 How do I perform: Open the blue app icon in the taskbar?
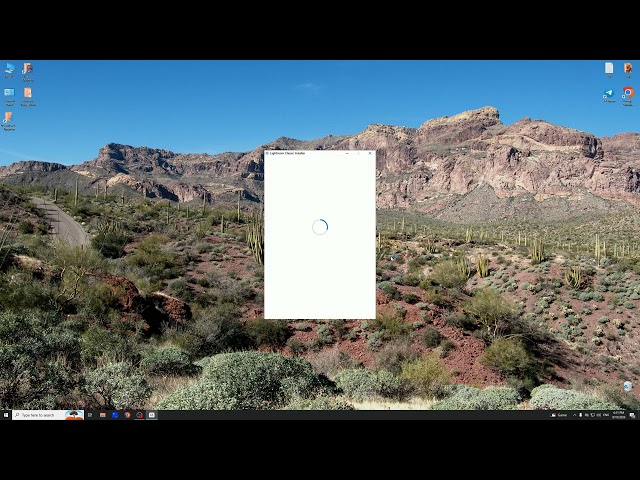pyautogui.click(x=115, y=415)
